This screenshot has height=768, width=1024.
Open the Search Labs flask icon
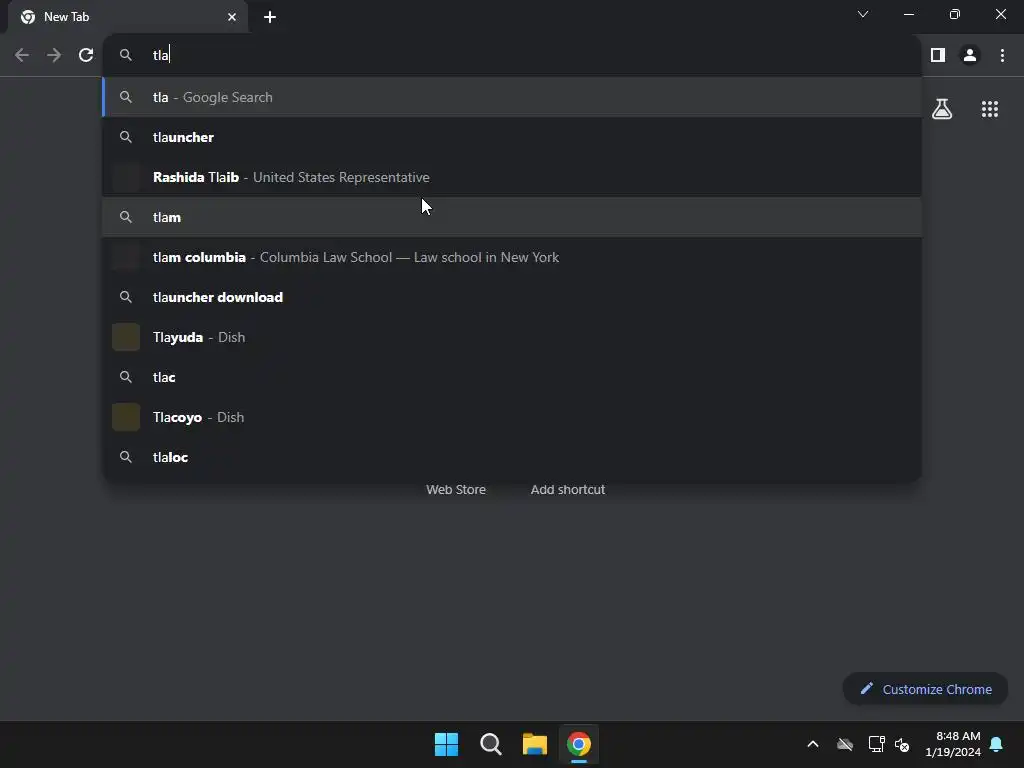pyautogui.click(x=942, y=109)
